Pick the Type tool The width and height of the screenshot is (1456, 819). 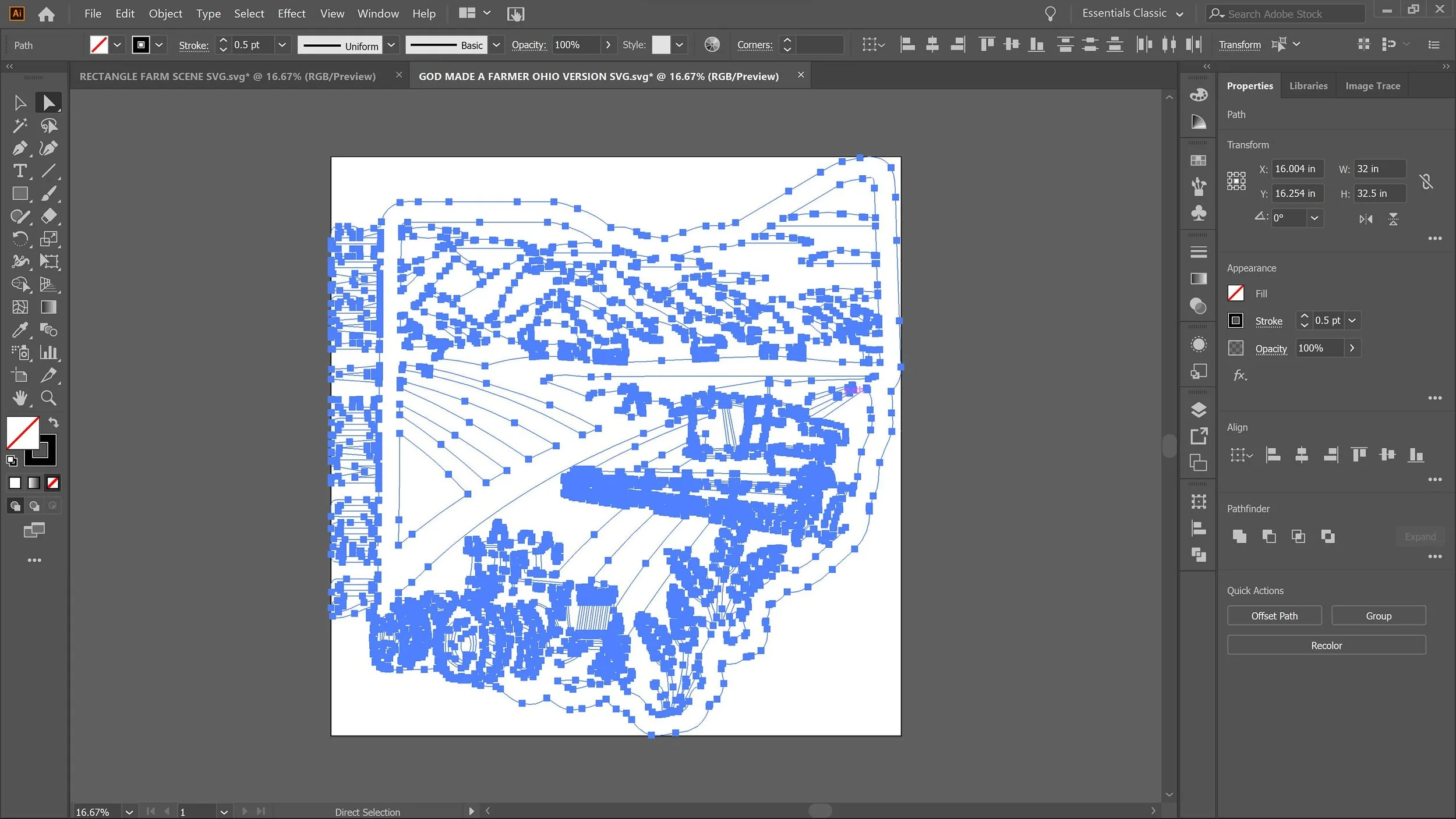pyautogui.click(x=19, y=171)
